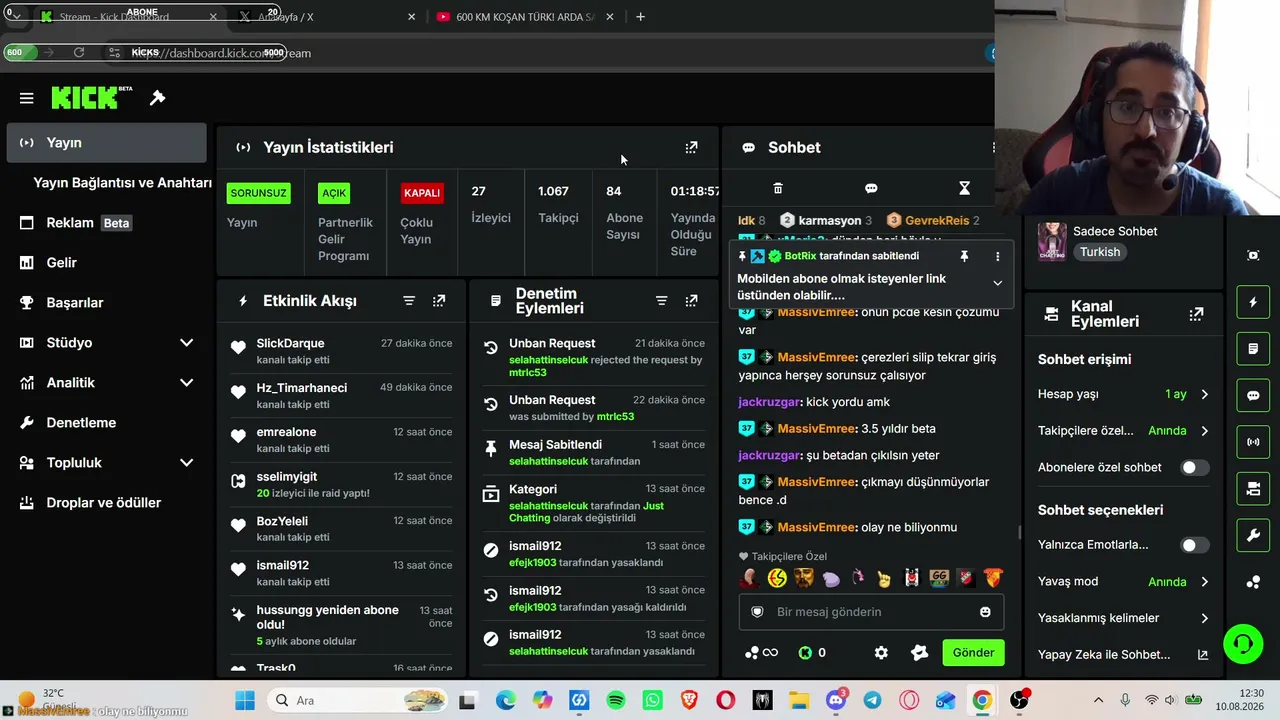This screenshot has width=1280, height=720.
Task: Open the Denetim Eylemleri filter icon
Action: pos(661,301)
